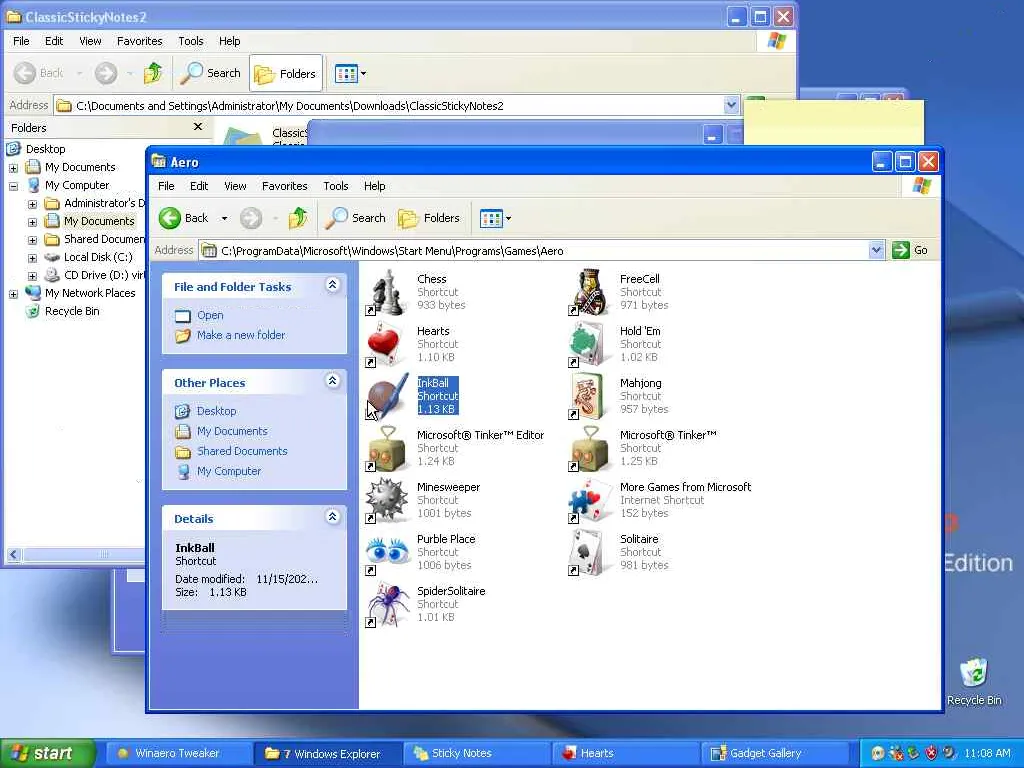Open the Start menu
The image size is (1024, 768).
[47, 753]
